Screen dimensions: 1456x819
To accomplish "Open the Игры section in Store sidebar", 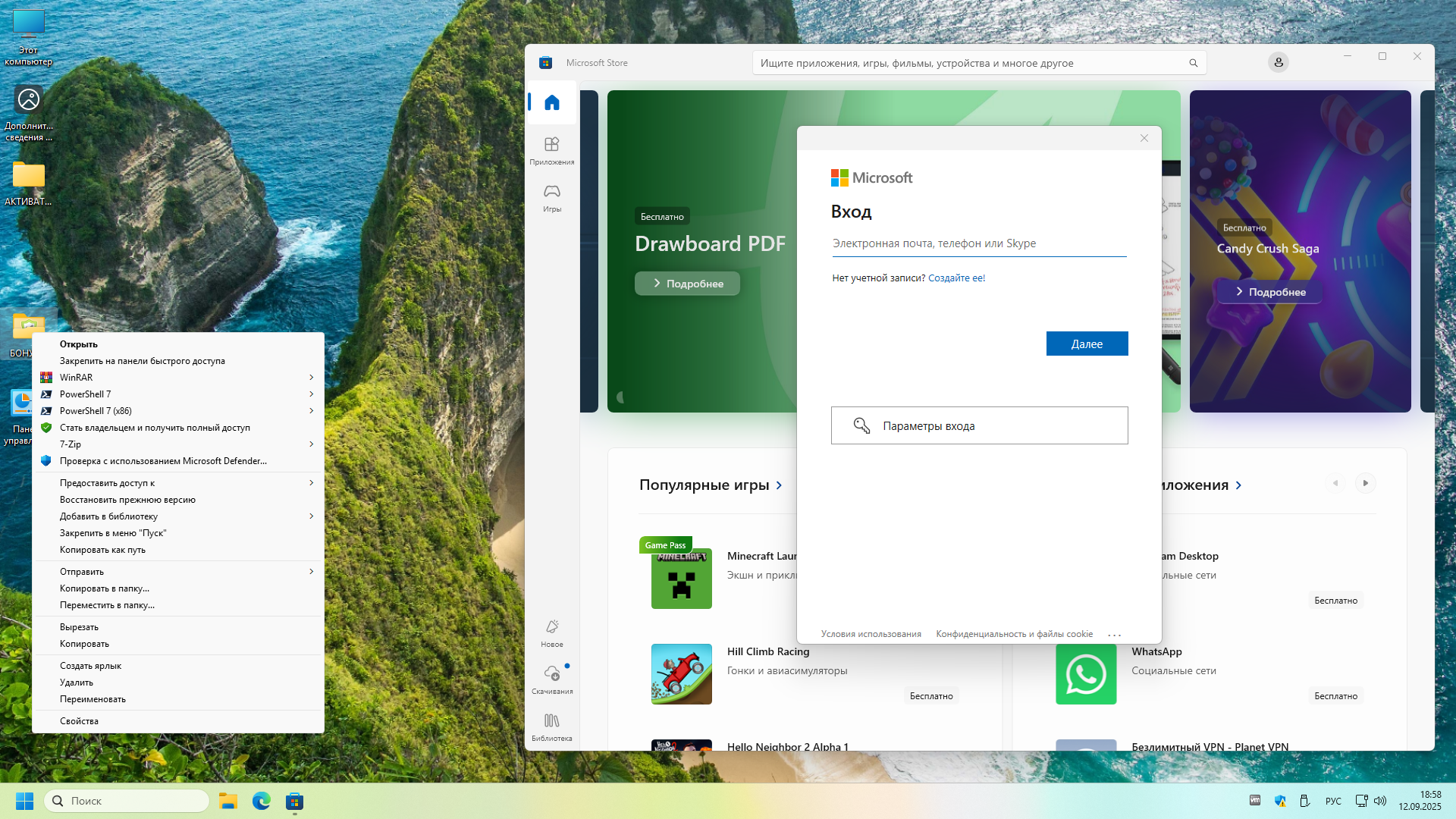I will 552,197.
